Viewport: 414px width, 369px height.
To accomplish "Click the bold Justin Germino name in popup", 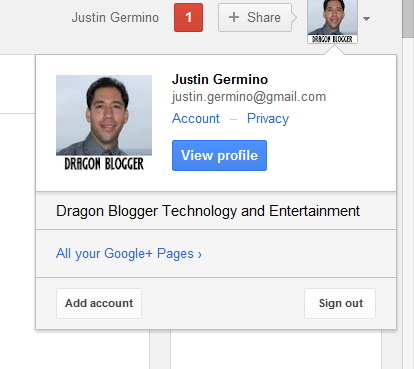I will [x=220, y=79].
